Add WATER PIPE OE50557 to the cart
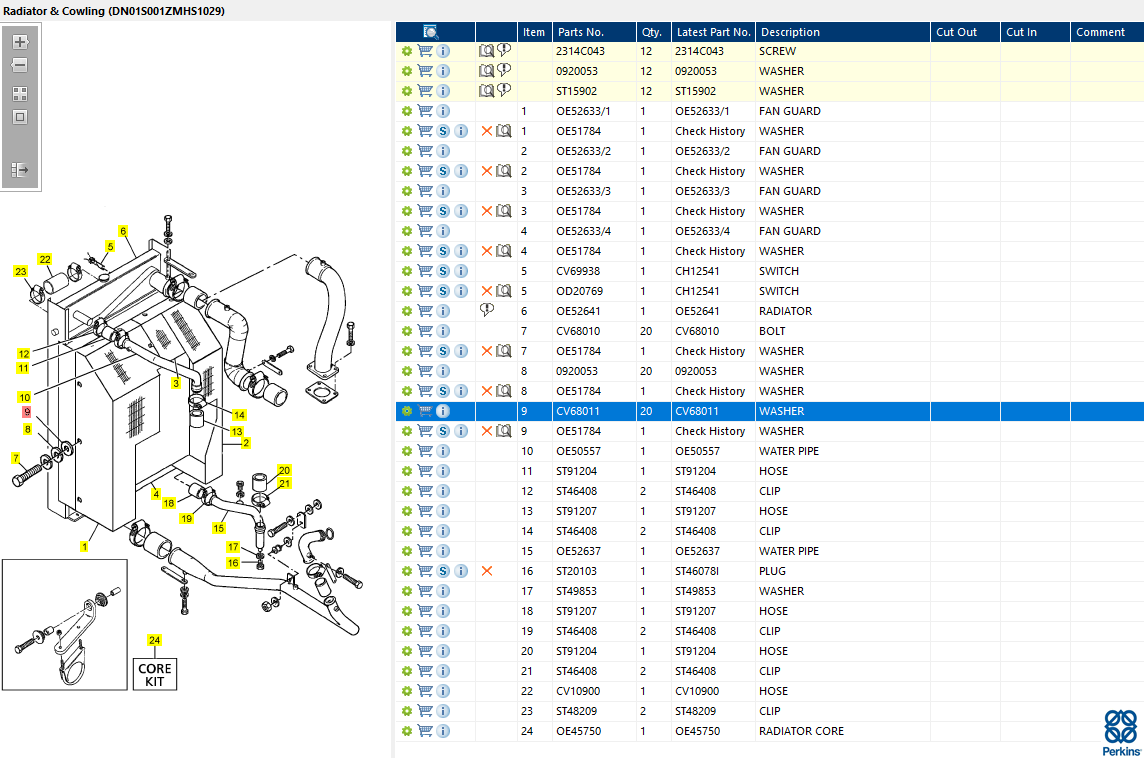This screenshot has width=1144, height=758. click(425, 452)
